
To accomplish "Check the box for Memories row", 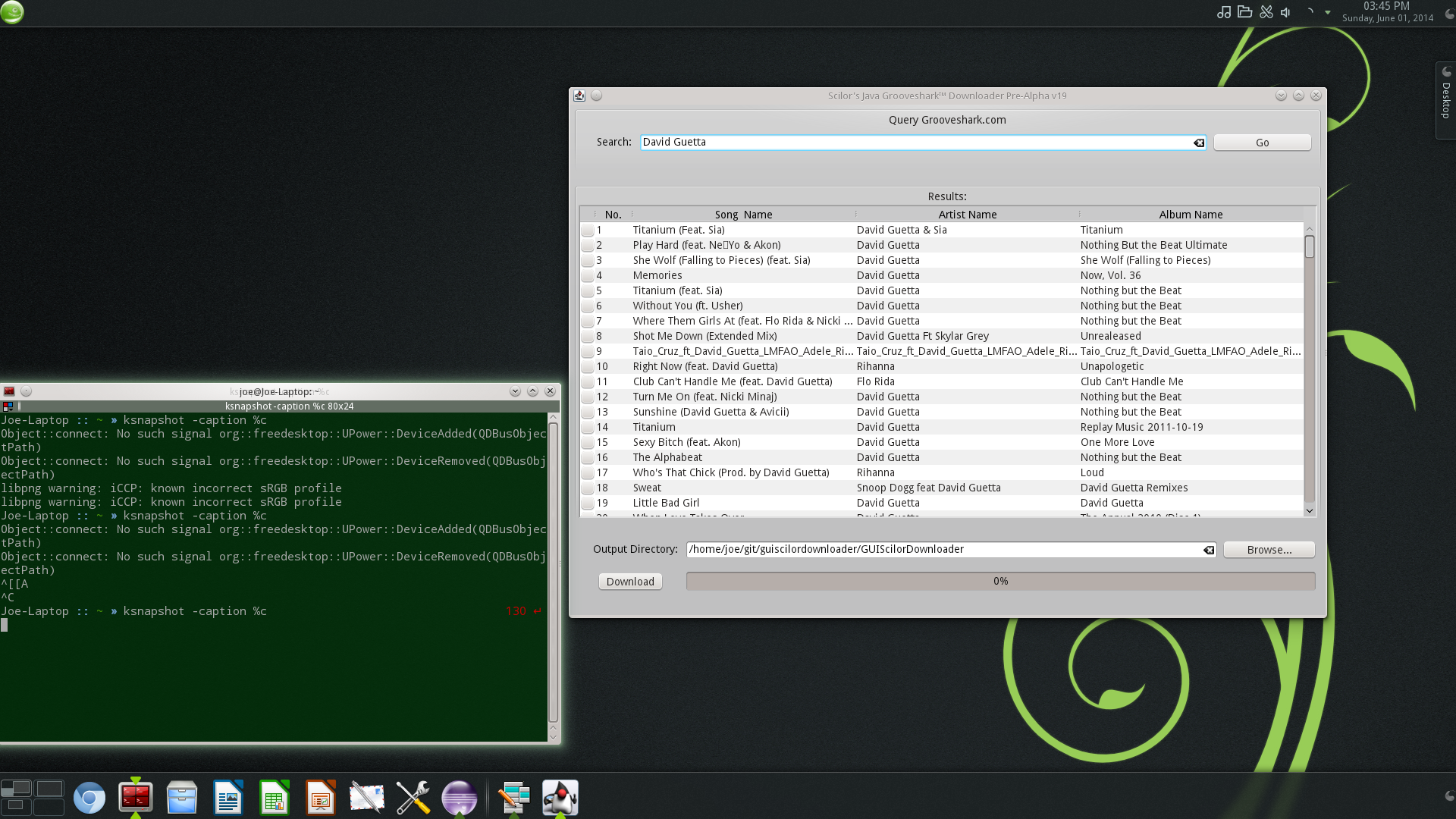I will point(588,275).
